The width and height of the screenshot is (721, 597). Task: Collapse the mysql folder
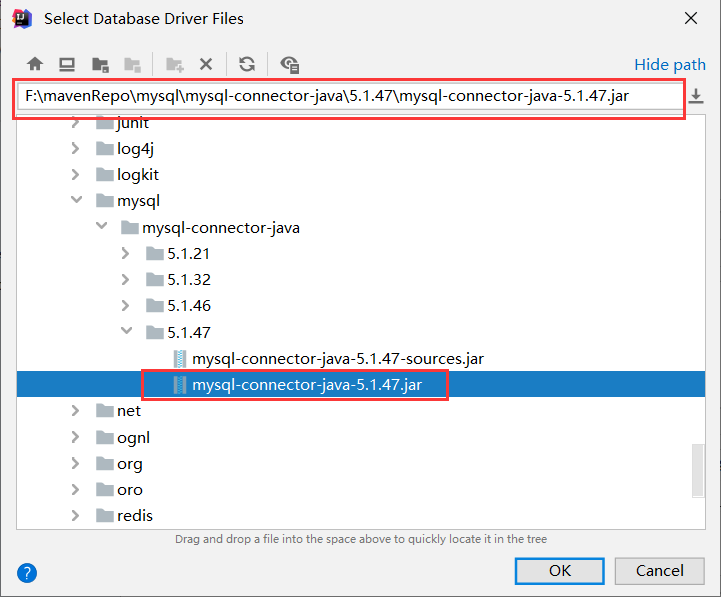coord(76,200)
